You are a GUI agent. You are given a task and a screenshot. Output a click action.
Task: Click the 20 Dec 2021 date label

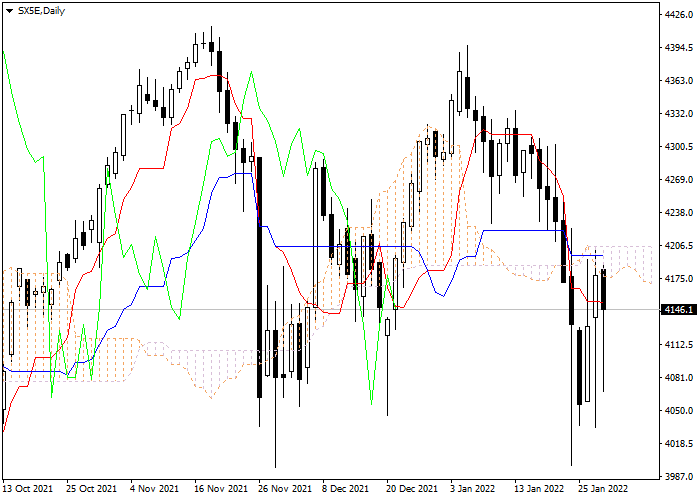tap(412, 488)
